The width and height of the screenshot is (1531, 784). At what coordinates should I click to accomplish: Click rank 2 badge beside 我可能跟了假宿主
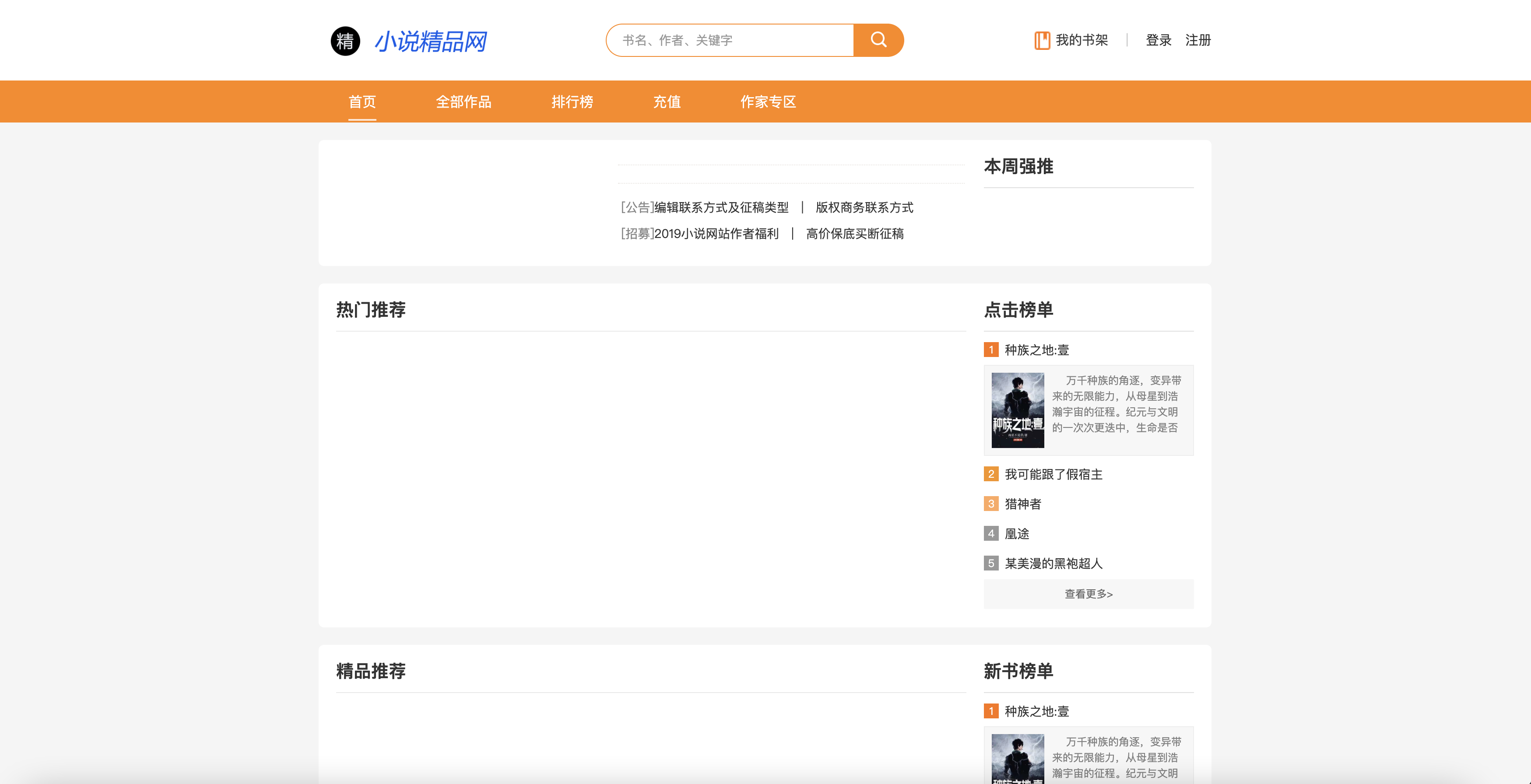coord(991,474)
